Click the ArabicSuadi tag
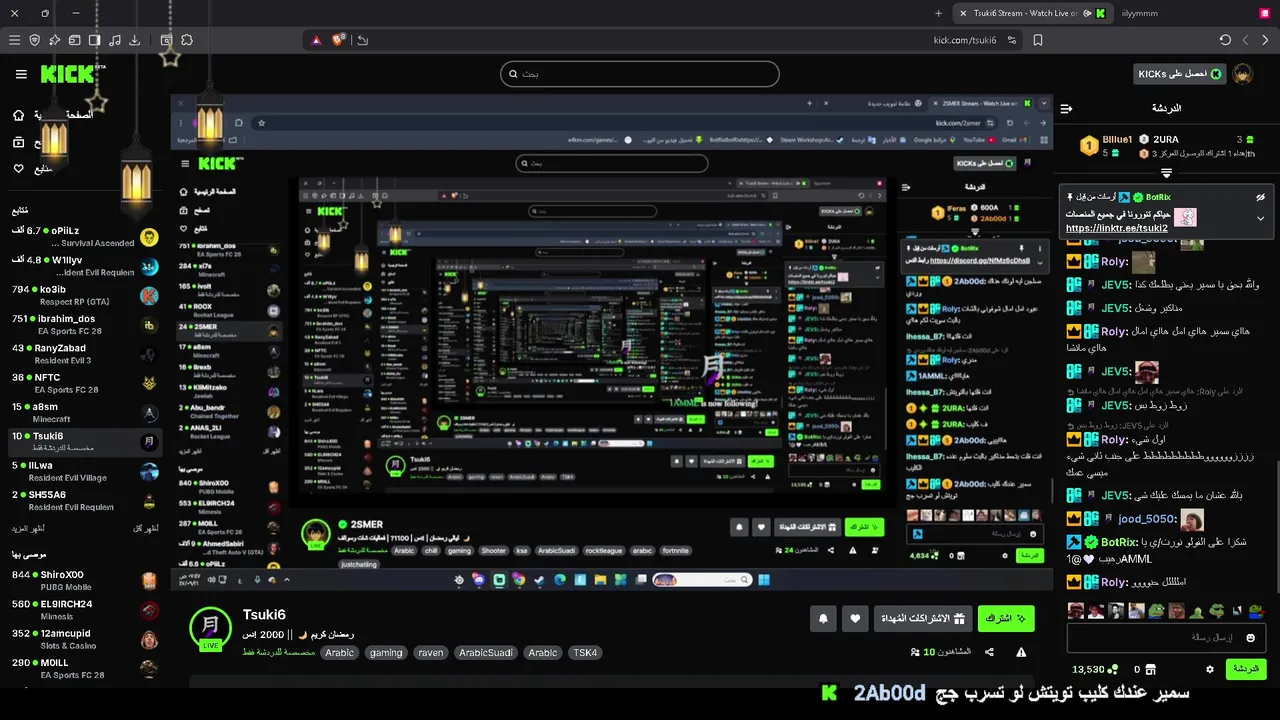The image size is (1280, 720). tap(486, 653)
